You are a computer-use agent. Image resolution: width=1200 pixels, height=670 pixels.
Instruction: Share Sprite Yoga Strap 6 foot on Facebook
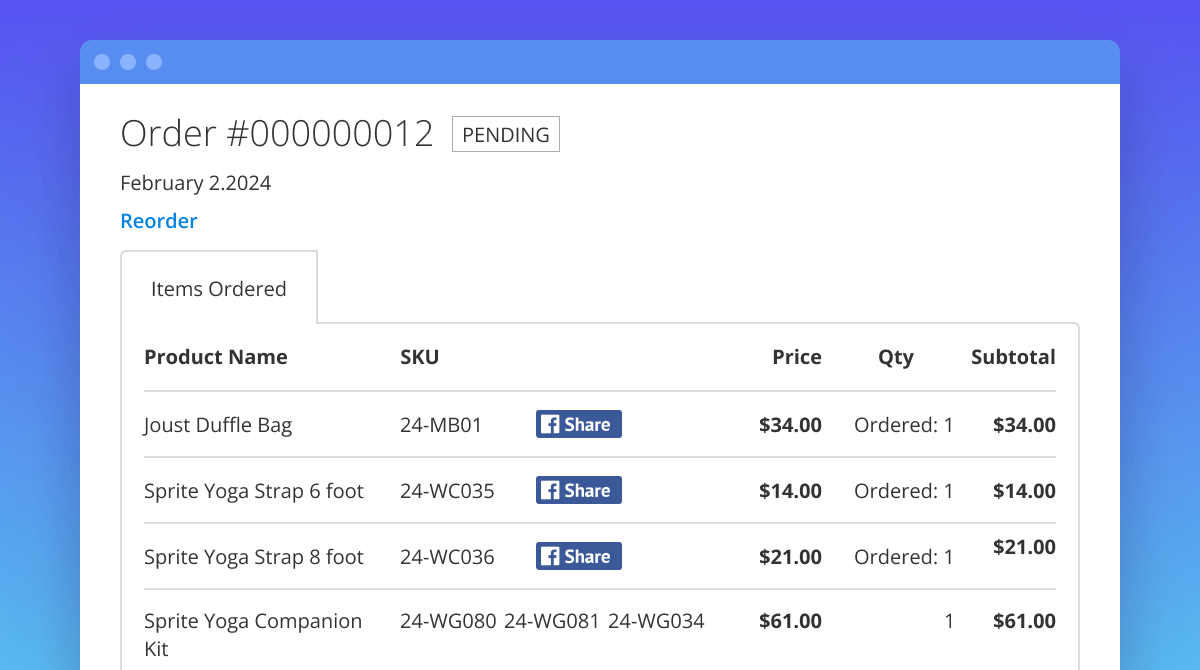tap(578, 490)
